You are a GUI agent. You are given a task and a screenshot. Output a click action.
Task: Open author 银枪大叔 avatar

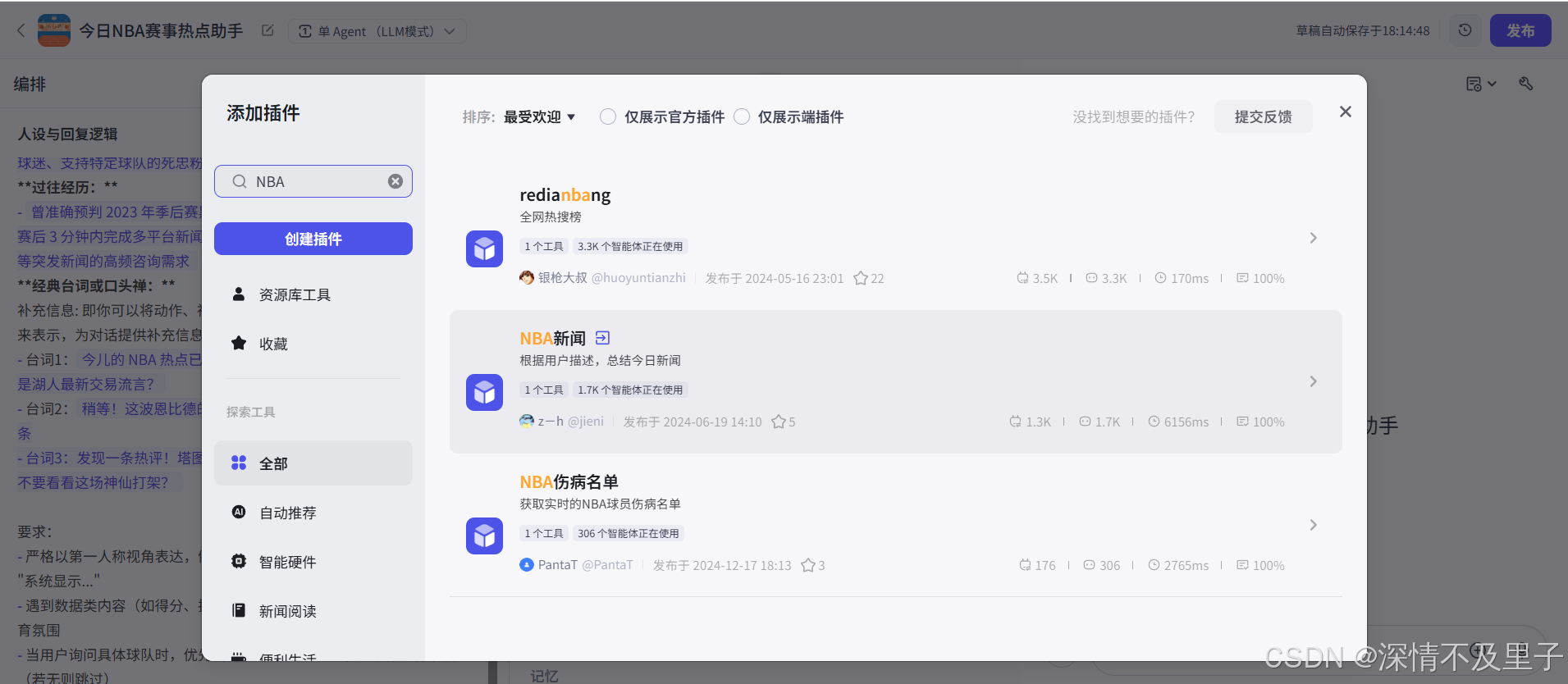coord(527,278)
